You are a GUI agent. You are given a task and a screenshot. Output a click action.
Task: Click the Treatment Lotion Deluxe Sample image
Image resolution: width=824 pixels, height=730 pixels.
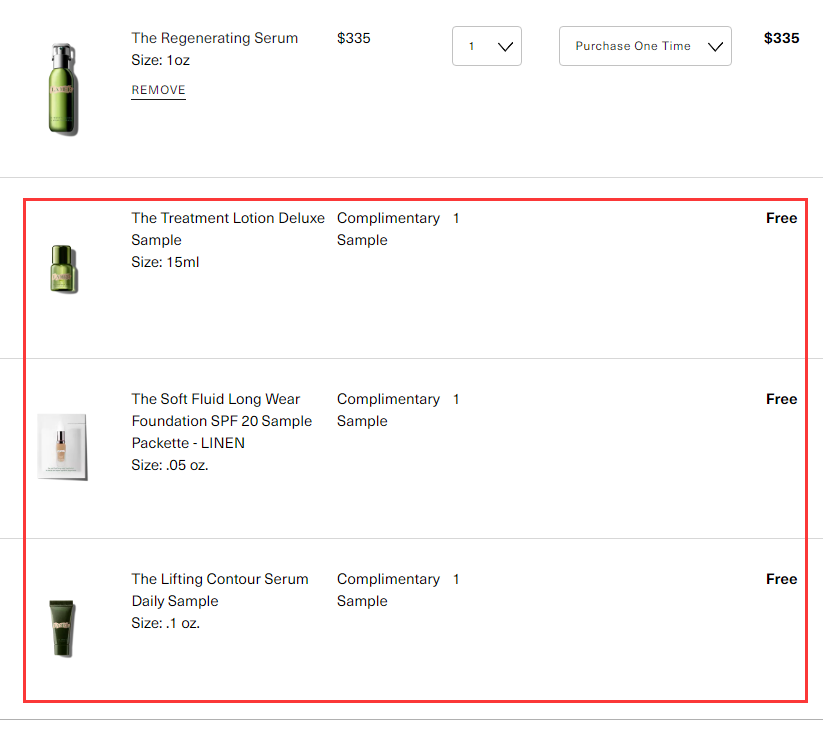[63, 268]
